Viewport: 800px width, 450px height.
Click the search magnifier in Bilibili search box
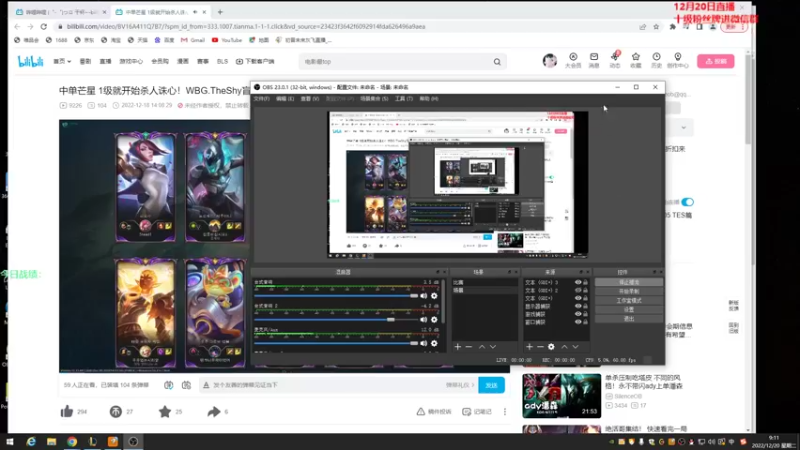(497, 62)
